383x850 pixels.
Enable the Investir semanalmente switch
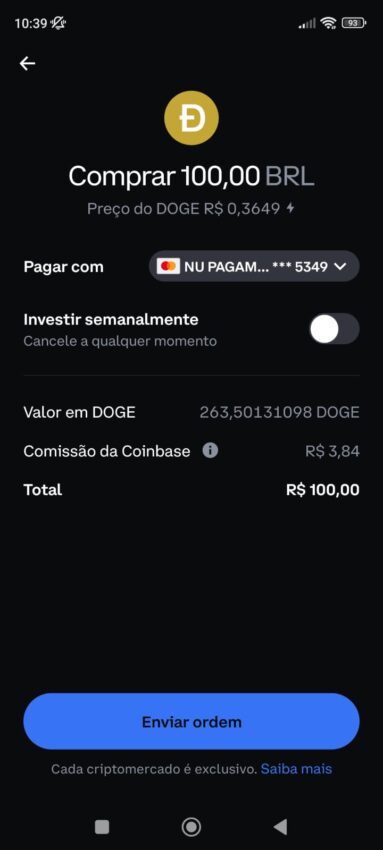point(334,329)
